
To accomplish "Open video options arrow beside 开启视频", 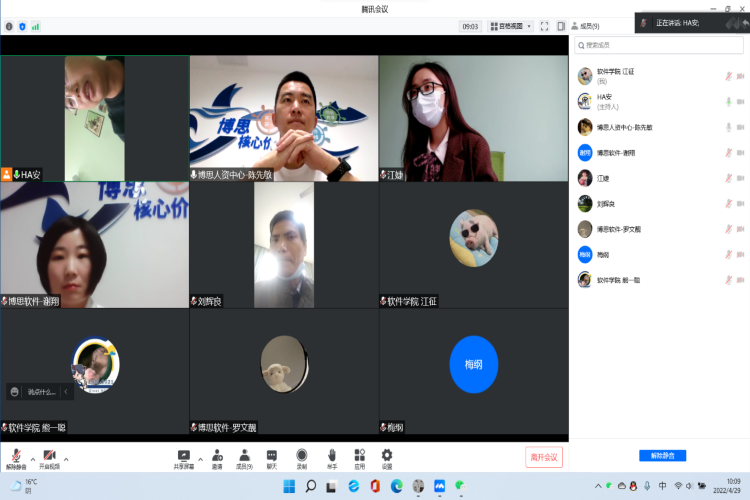I will [x=66, y=459].
